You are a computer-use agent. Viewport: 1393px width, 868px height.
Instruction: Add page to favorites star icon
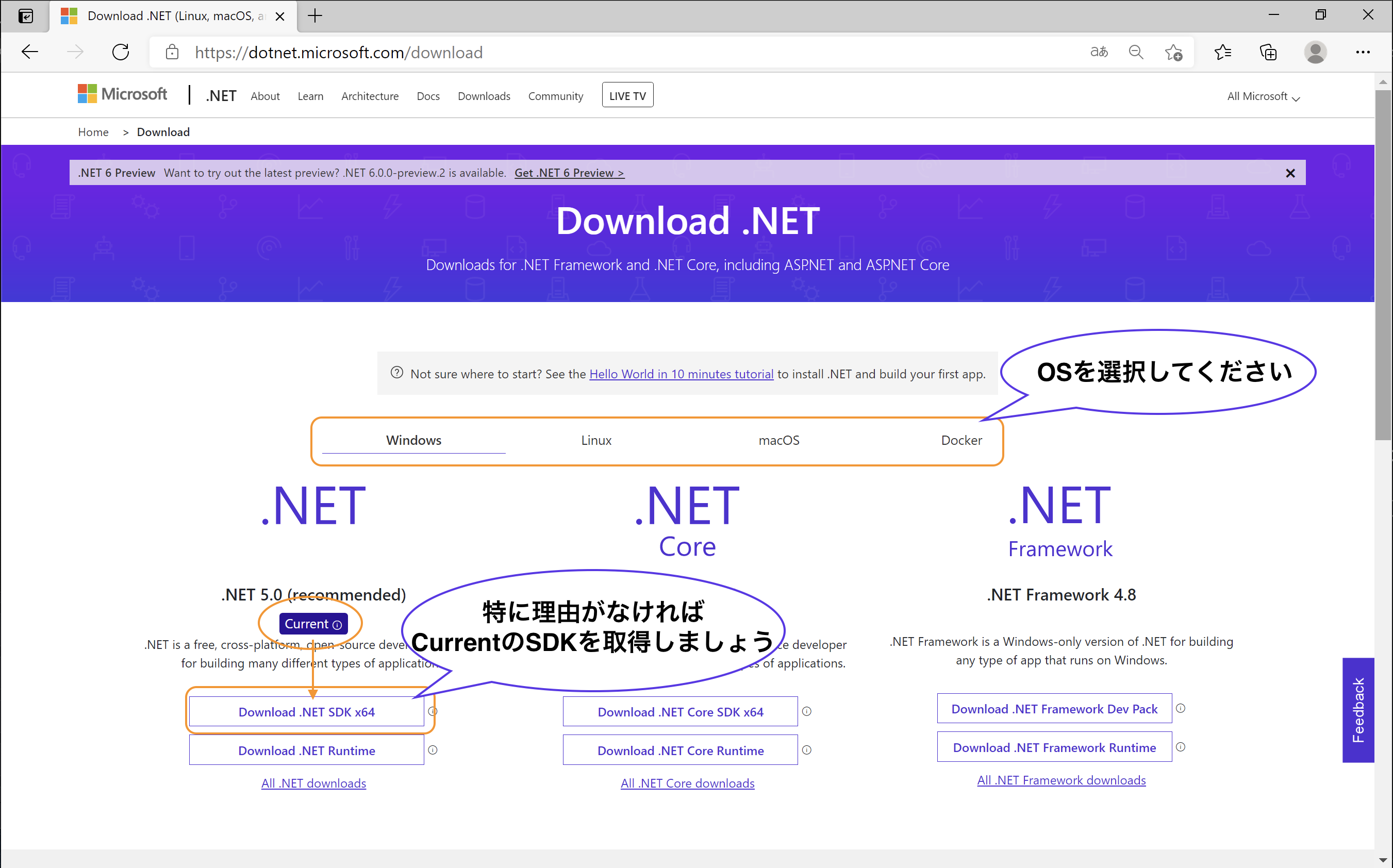click(x=1173, y=53)
